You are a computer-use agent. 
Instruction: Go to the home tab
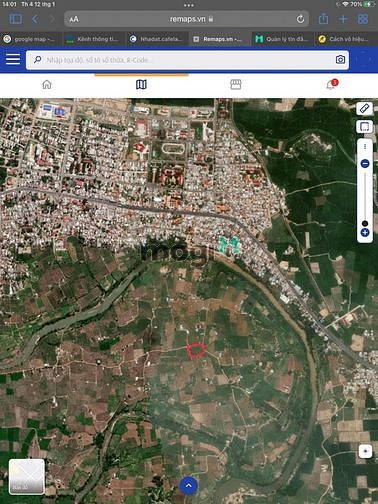click(x=47, y=84)
